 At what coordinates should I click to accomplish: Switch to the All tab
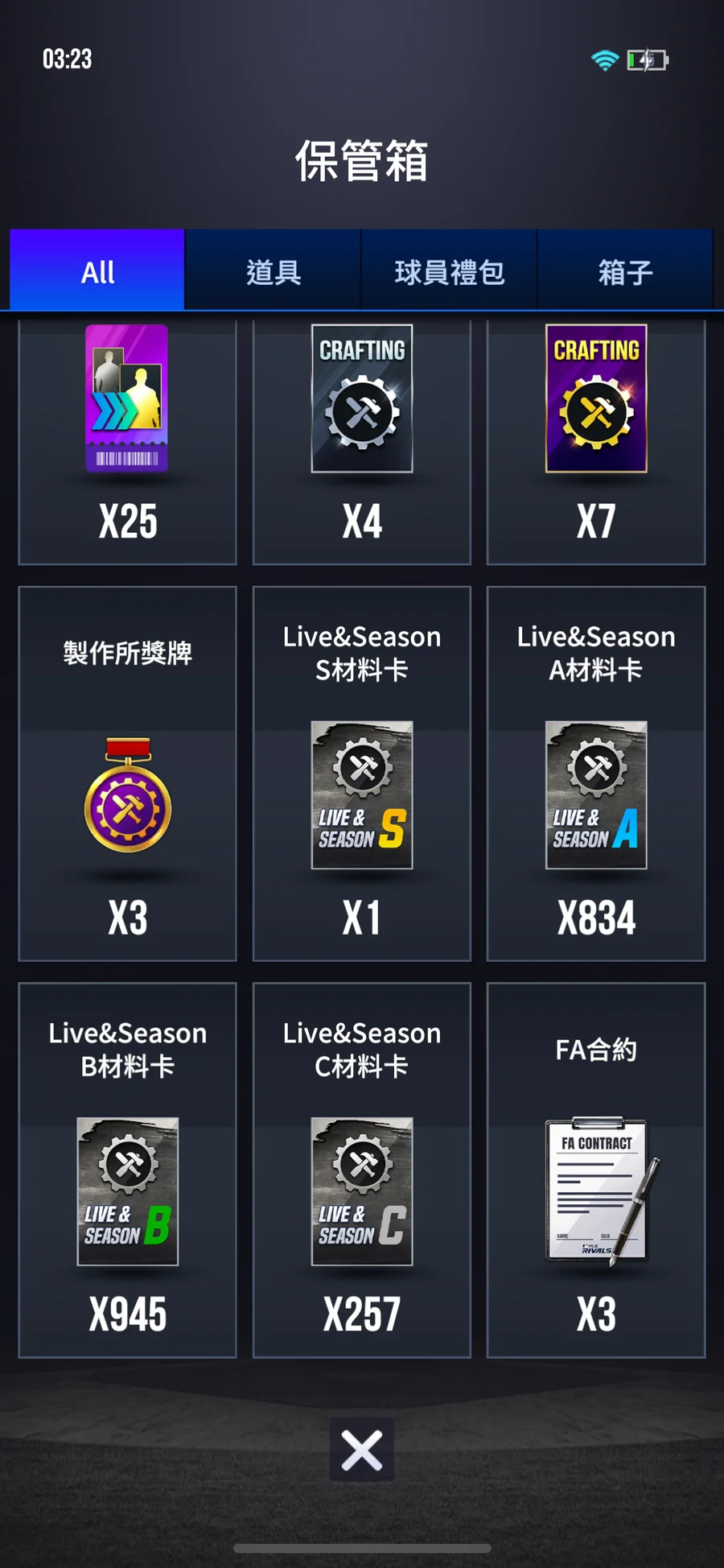97,270
